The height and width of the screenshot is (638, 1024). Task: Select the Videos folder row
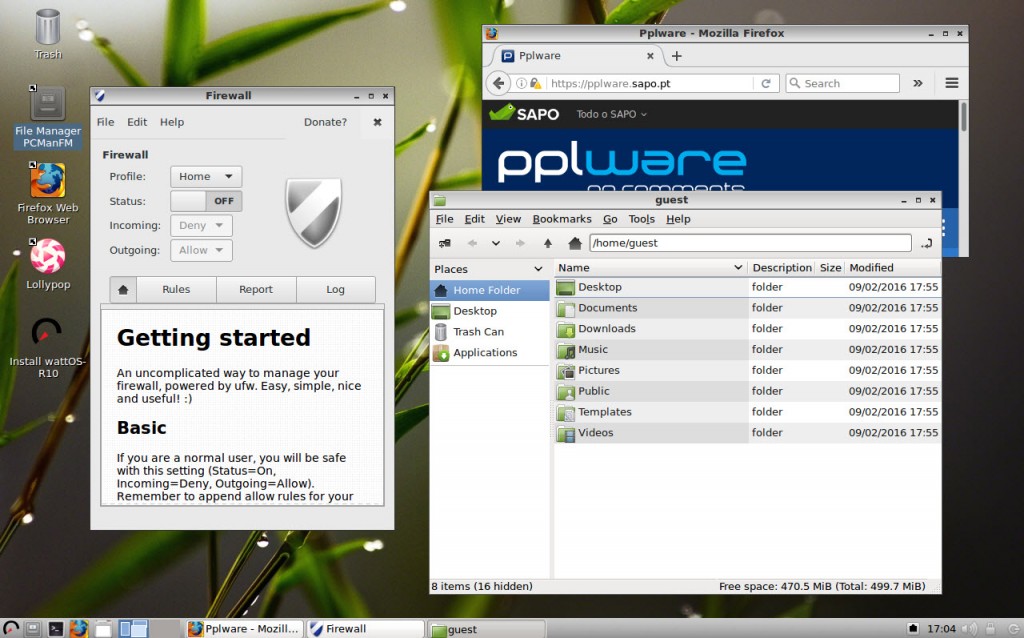[748, 433]
